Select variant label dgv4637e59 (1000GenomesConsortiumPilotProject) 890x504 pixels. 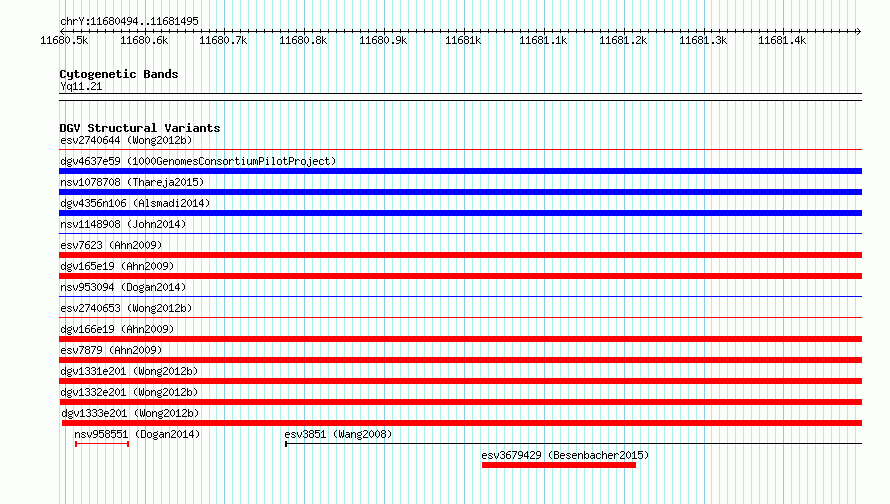coord(198,161)
